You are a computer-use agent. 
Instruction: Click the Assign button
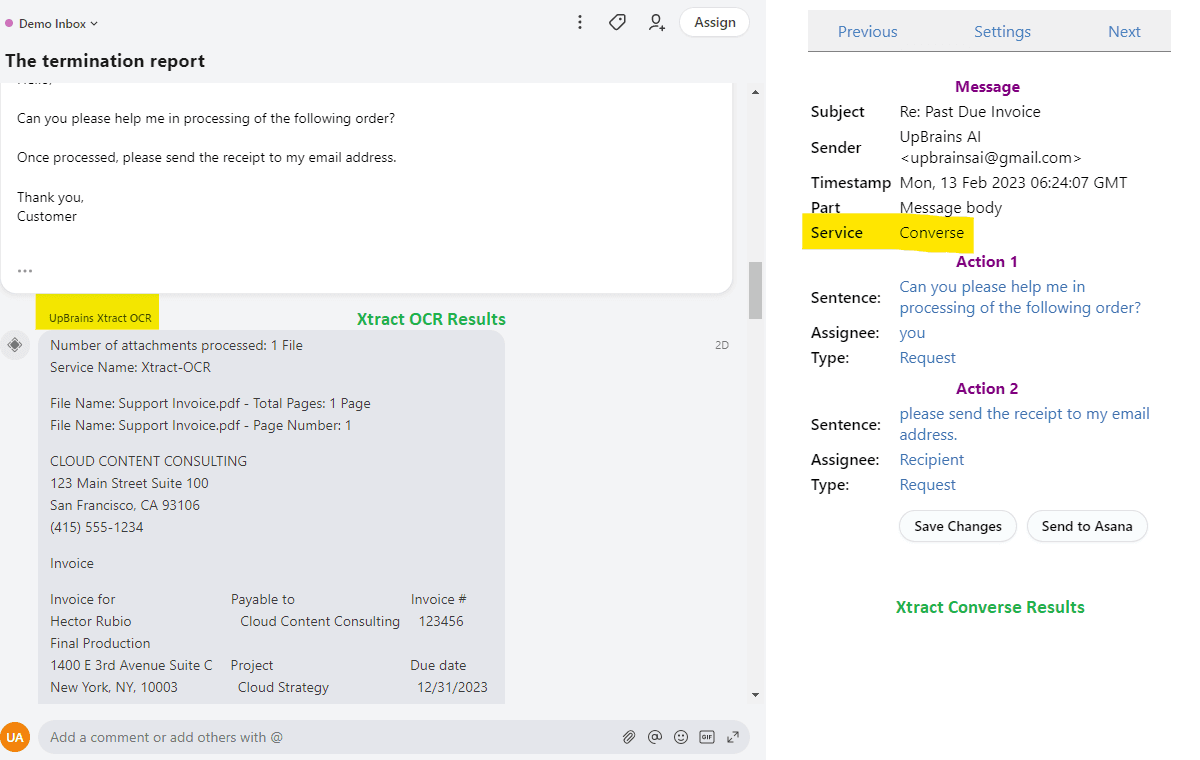click(x=715, y=22)
